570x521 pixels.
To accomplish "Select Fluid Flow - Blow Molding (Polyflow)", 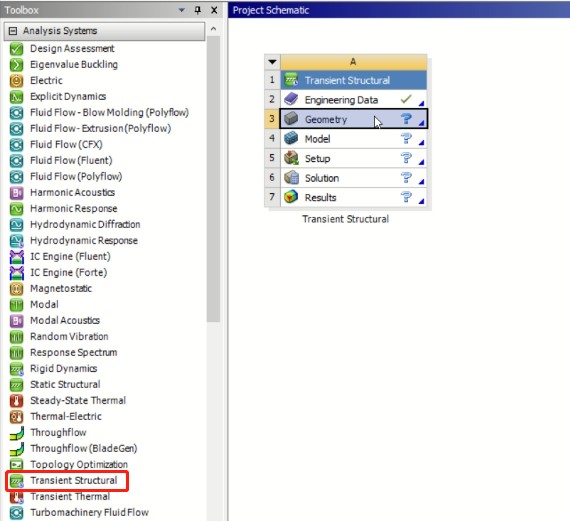I will point(109,113).
